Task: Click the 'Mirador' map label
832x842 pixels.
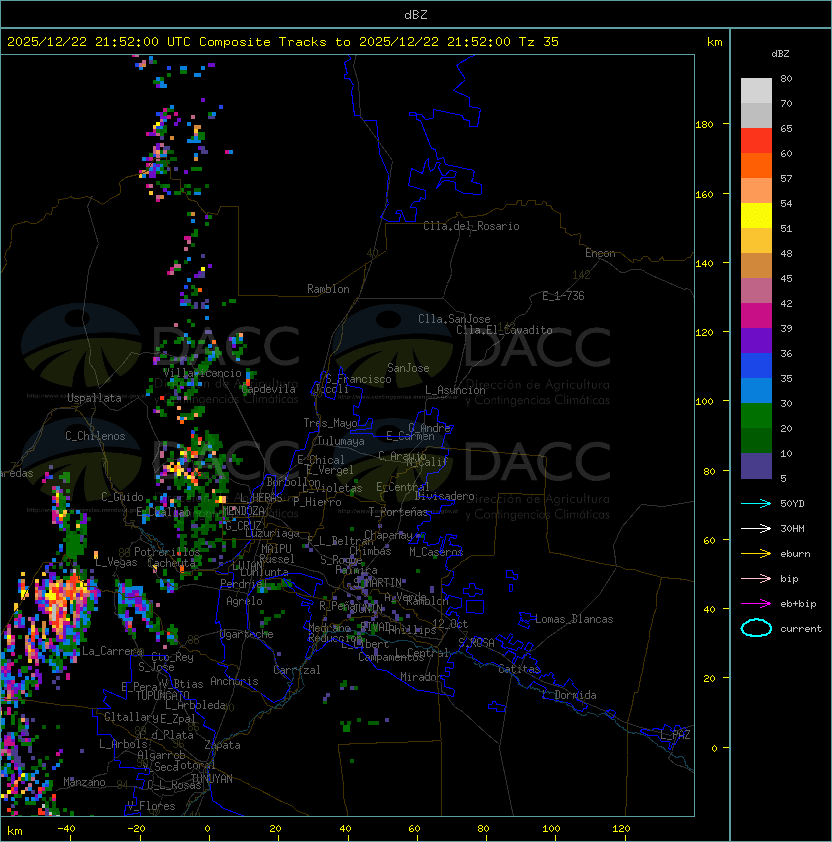Action: click(x=421, y=677)
